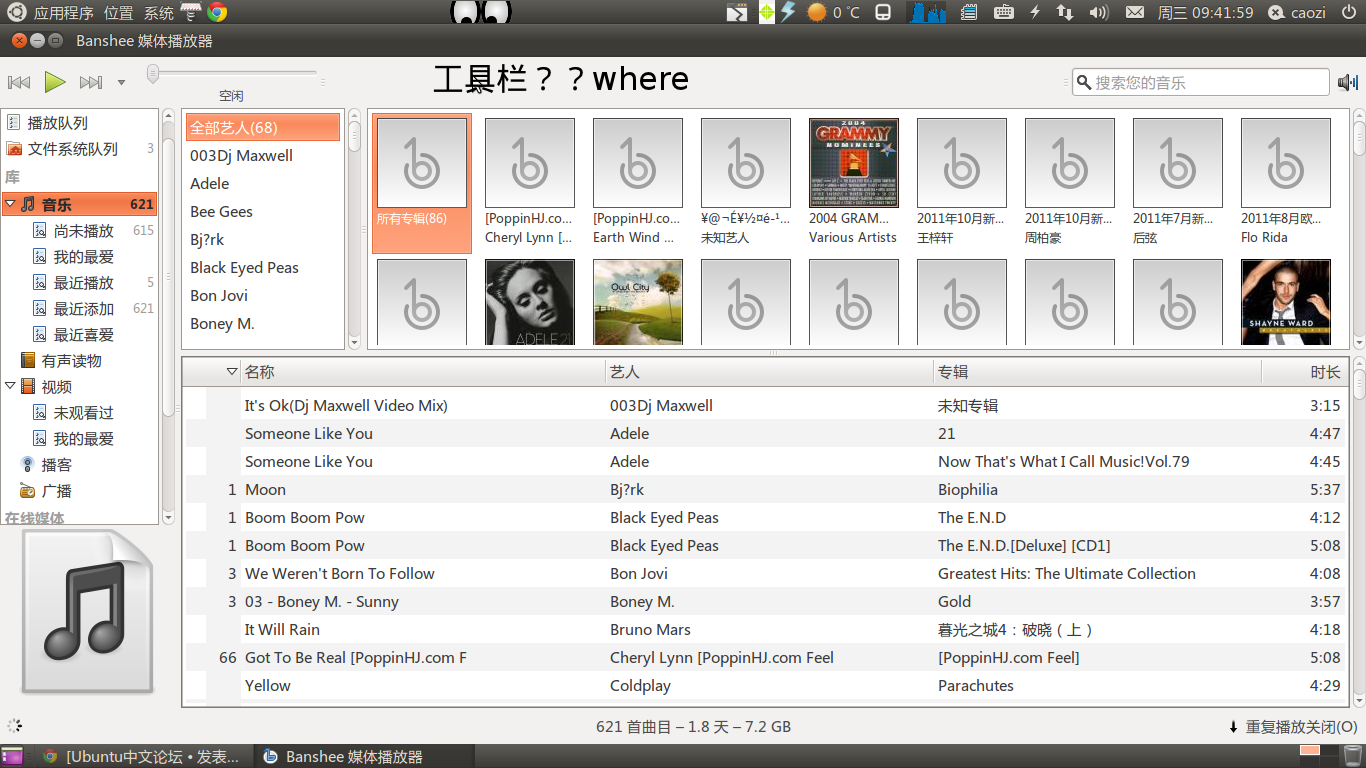Switch to Ubuntu中文论坛 Chrome taskbar window
This screenshot has height=768, width=1366.
point(142,757)
